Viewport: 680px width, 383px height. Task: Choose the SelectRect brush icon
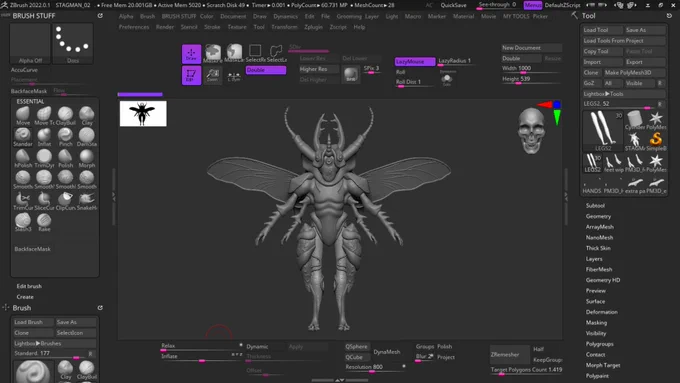click(x=255, y=53)
